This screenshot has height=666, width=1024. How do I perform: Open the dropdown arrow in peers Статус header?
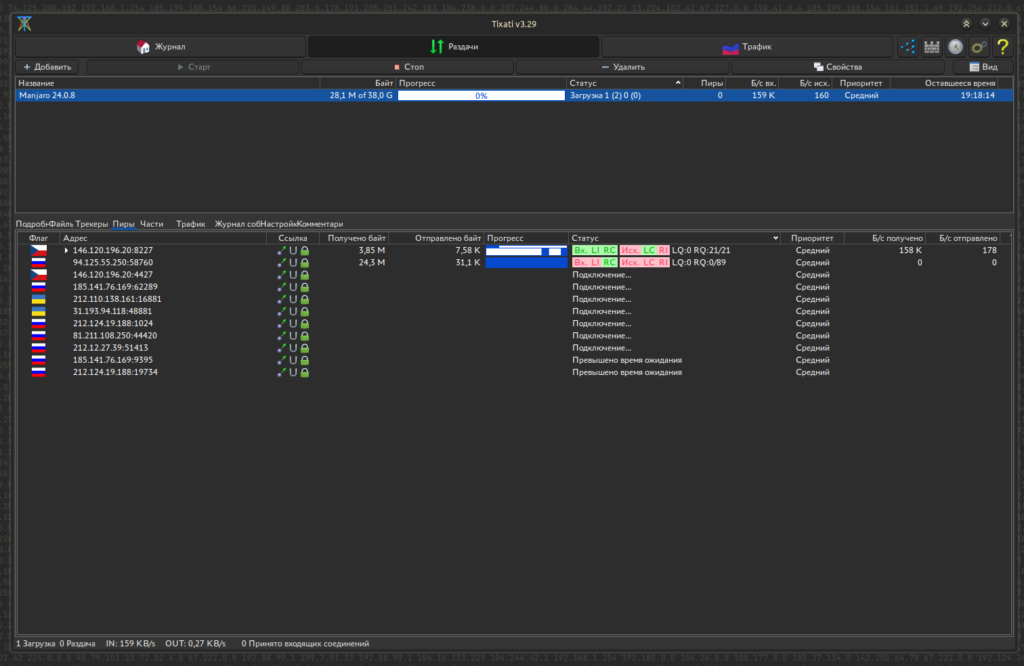(x=775, y=238)
